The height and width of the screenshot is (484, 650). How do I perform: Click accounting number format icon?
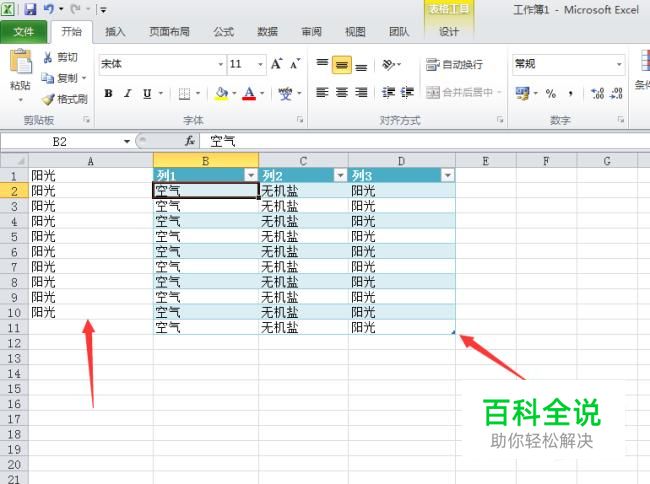pos(522,93)
